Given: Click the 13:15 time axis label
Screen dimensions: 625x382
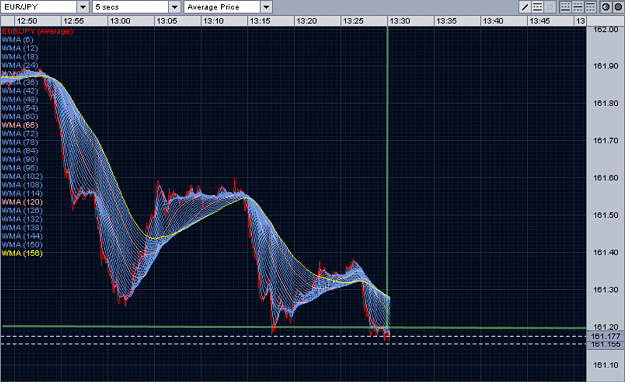Looking at the screenshot, I should [260, 21].
